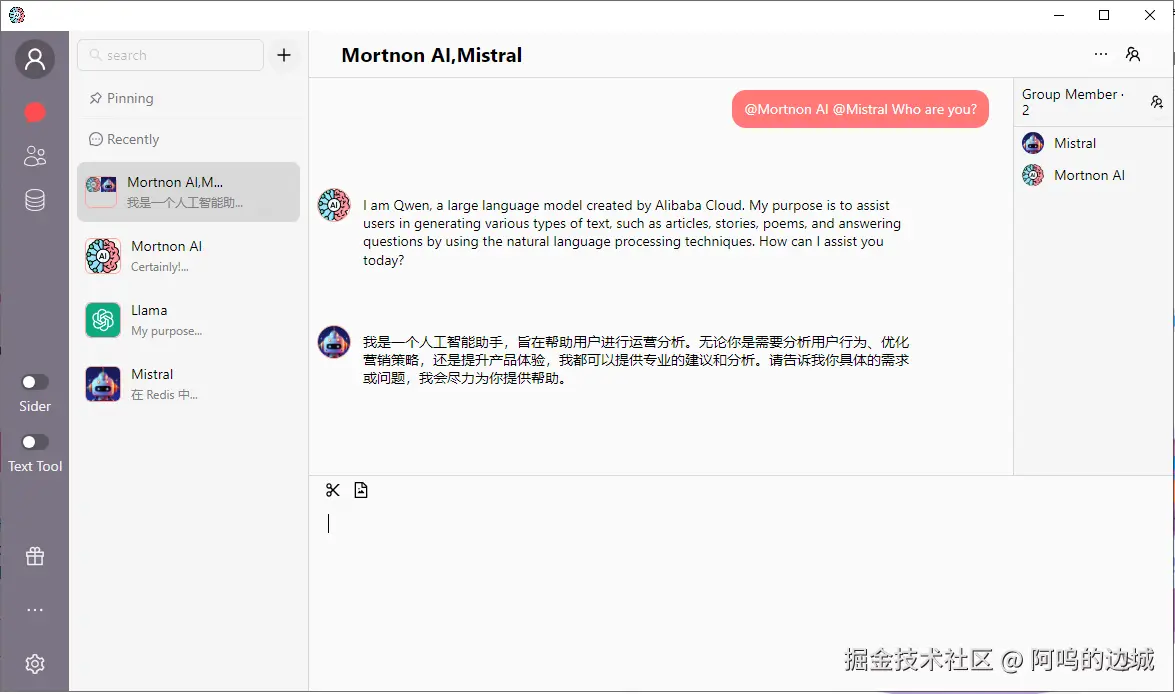Collapse the Recently section
The image size is (1175, 694).
124,139
